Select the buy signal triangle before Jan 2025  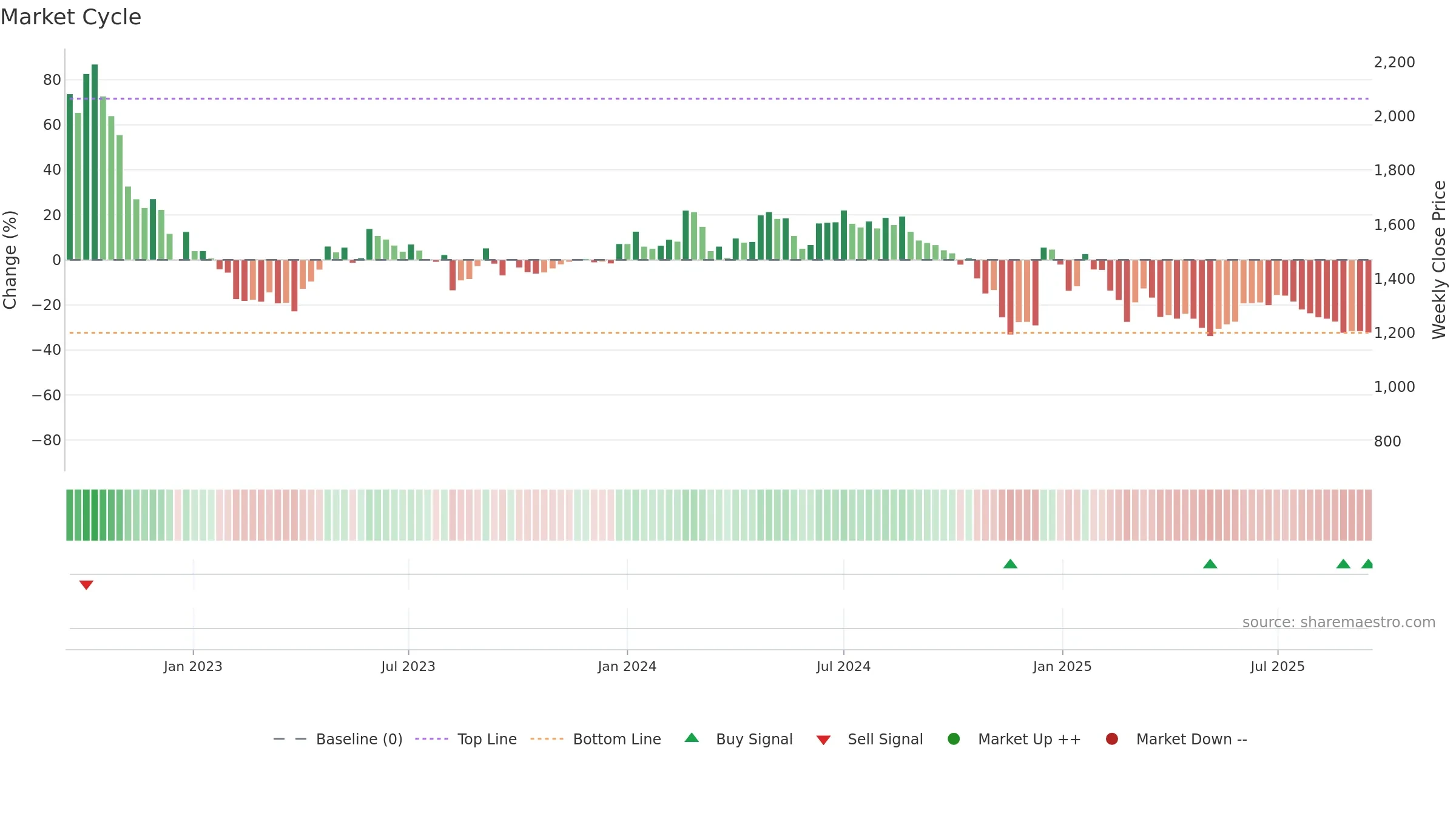coord(1010,564)
